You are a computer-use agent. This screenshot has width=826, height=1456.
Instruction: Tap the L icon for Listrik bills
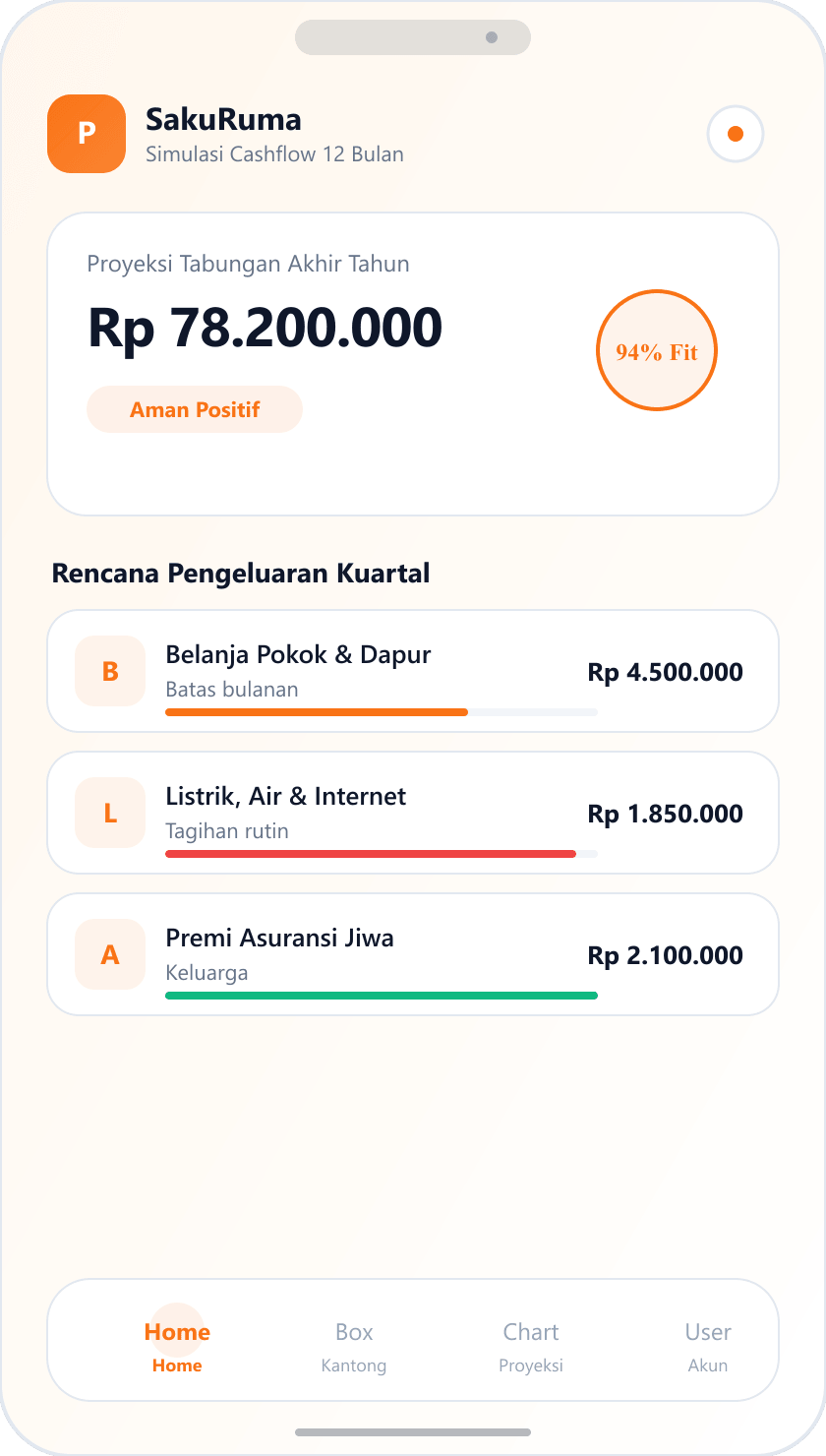coord(110,813)
